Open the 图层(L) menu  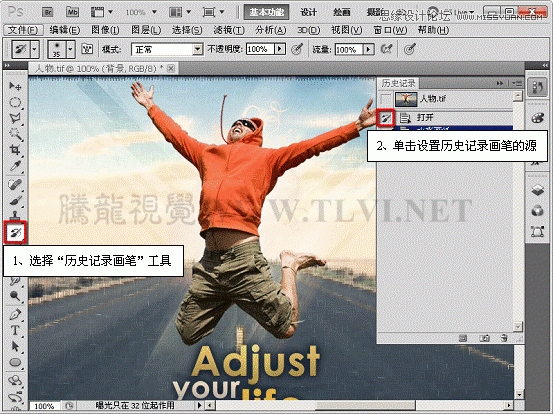pos(146,30)
